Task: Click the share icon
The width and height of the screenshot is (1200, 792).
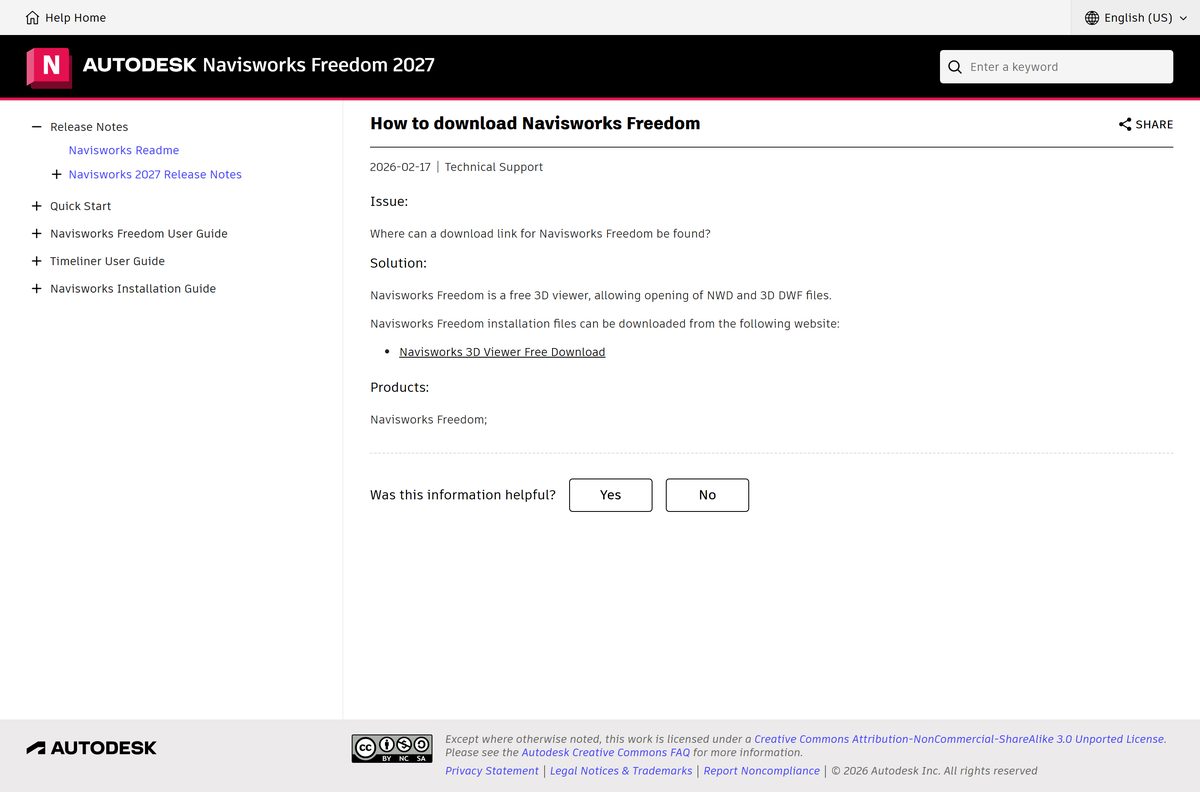Action: click(1125, 125)
